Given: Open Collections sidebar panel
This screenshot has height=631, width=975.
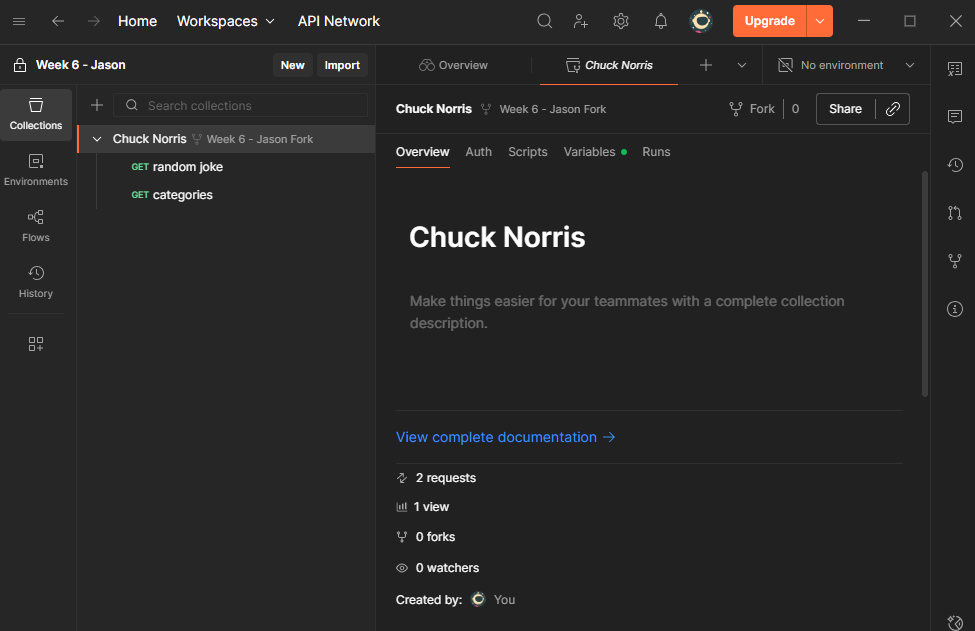Looking at the screenshot, I should pos(36,114).
